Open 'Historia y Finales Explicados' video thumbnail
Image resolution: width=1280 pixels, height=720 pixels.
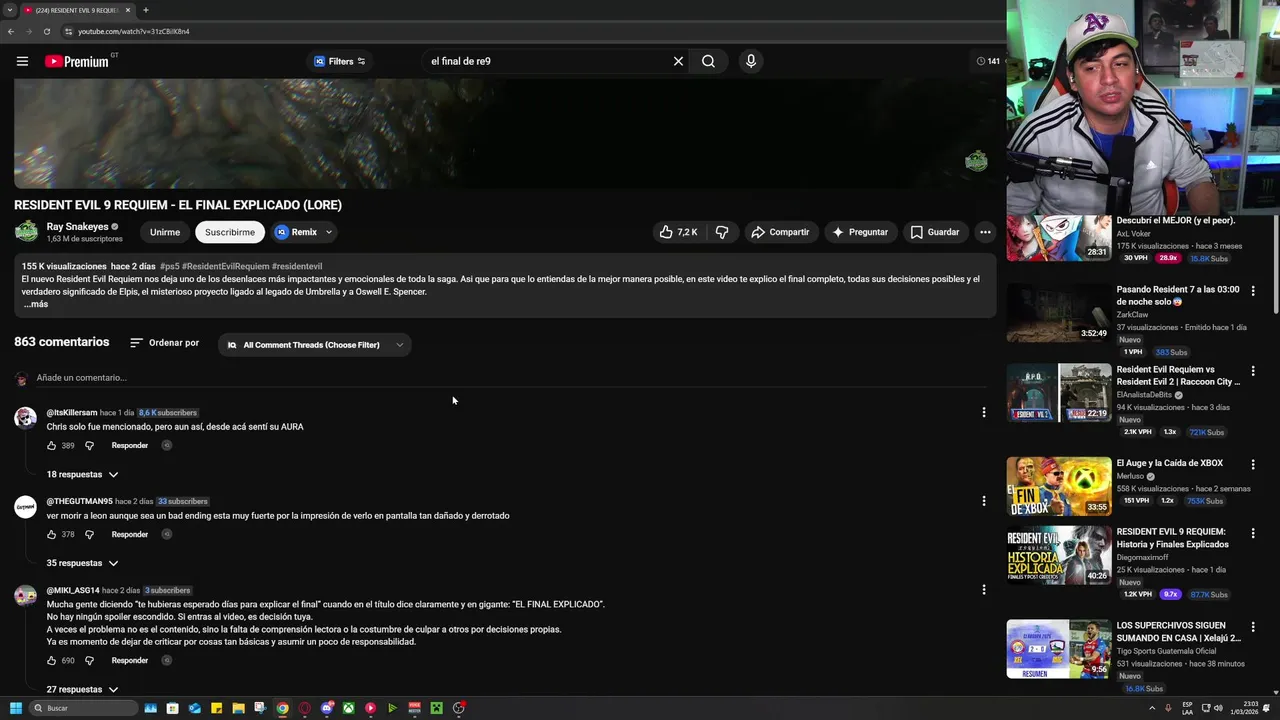[1058, 555]
